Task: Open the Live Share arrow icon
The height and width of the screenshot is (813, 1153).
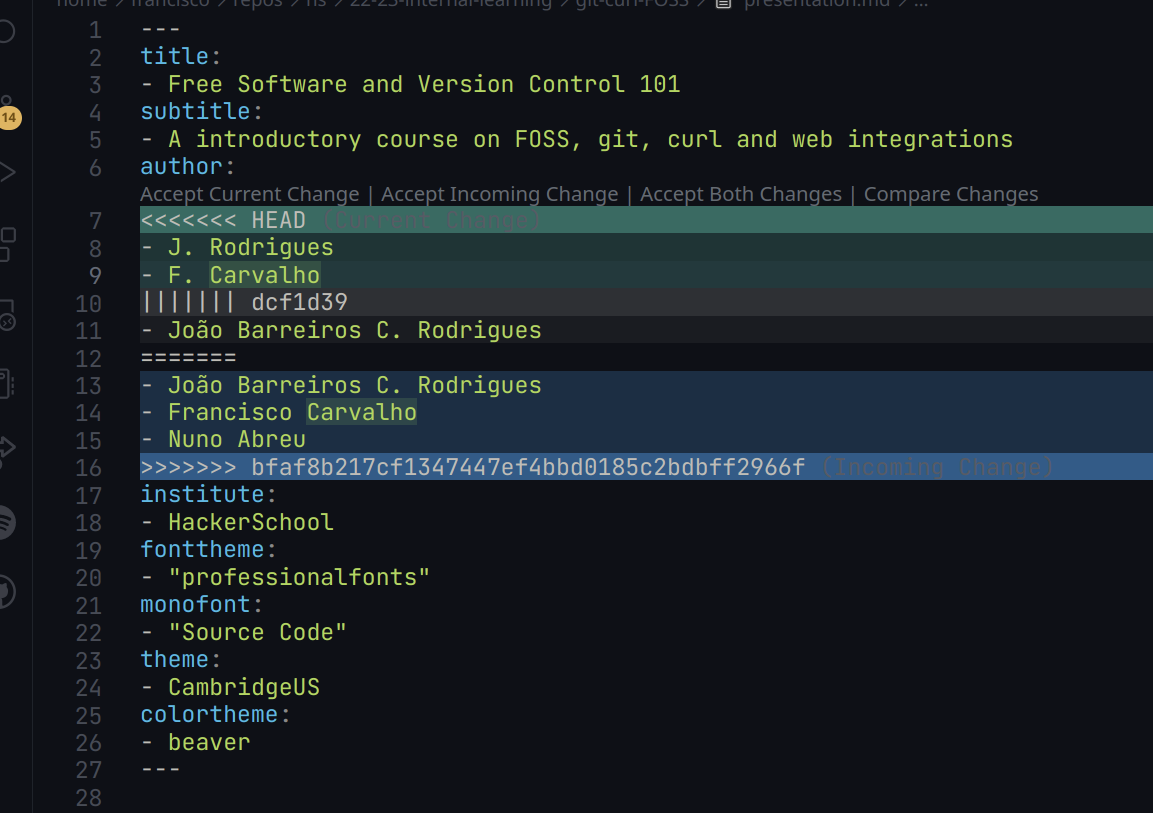Action: coord(7,449)
